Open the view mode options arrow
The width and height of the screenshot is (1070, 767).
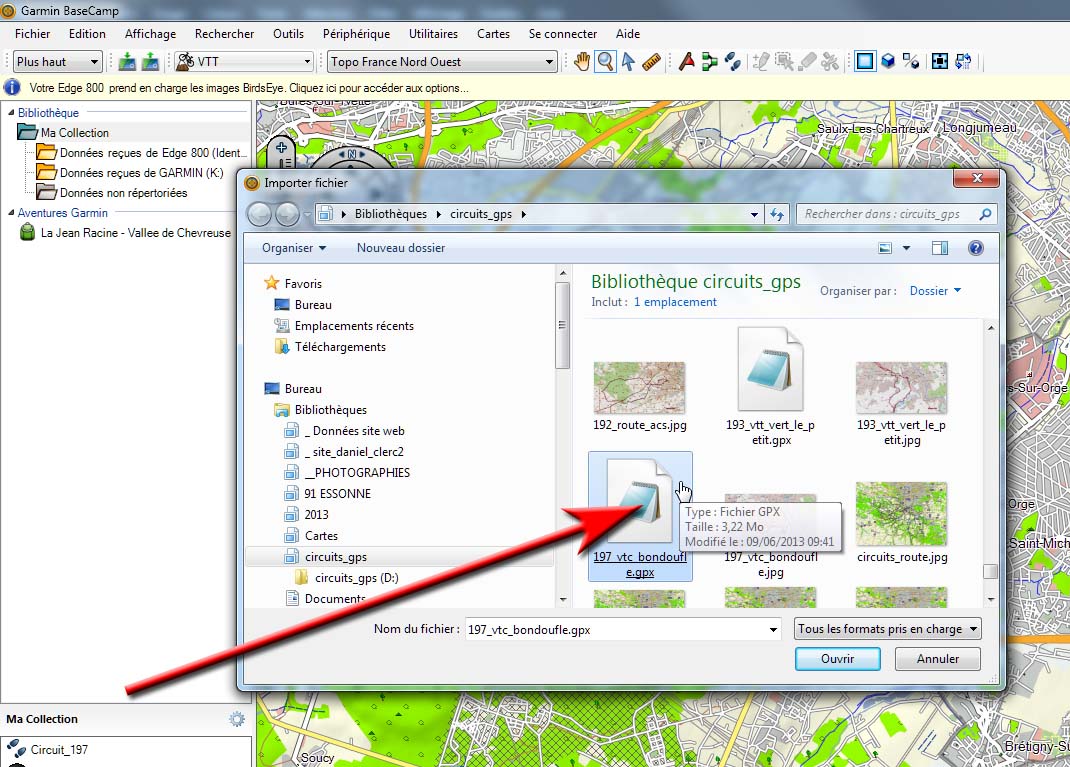tap(906, 248)
